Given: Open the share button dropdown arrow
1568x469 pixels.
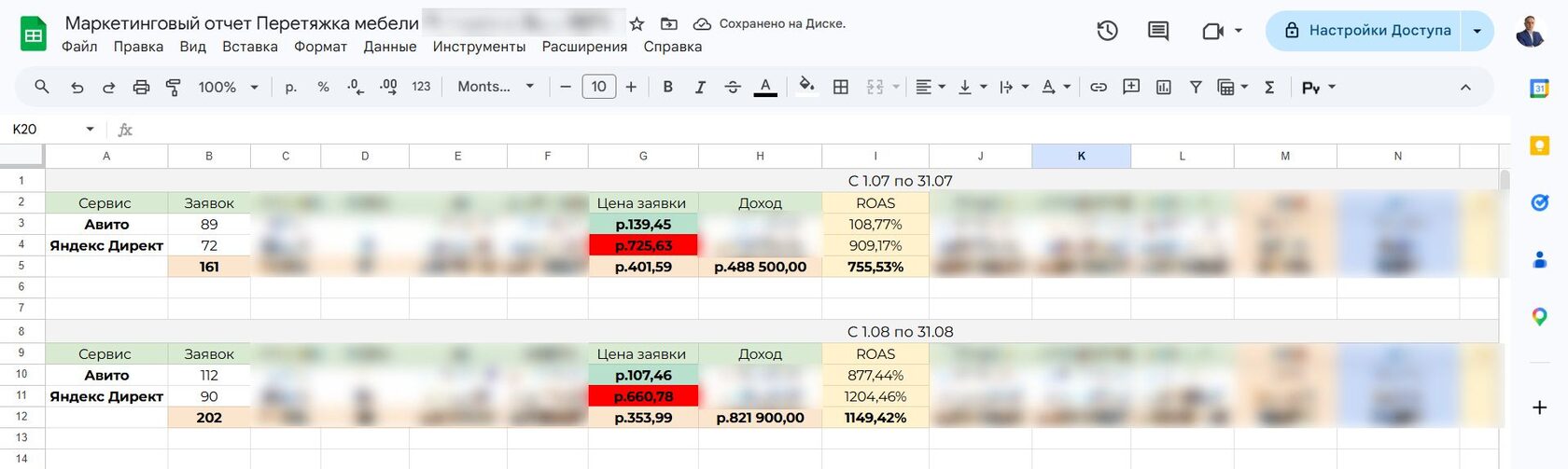Looking at the screenshot, I should coord(1477,31).
